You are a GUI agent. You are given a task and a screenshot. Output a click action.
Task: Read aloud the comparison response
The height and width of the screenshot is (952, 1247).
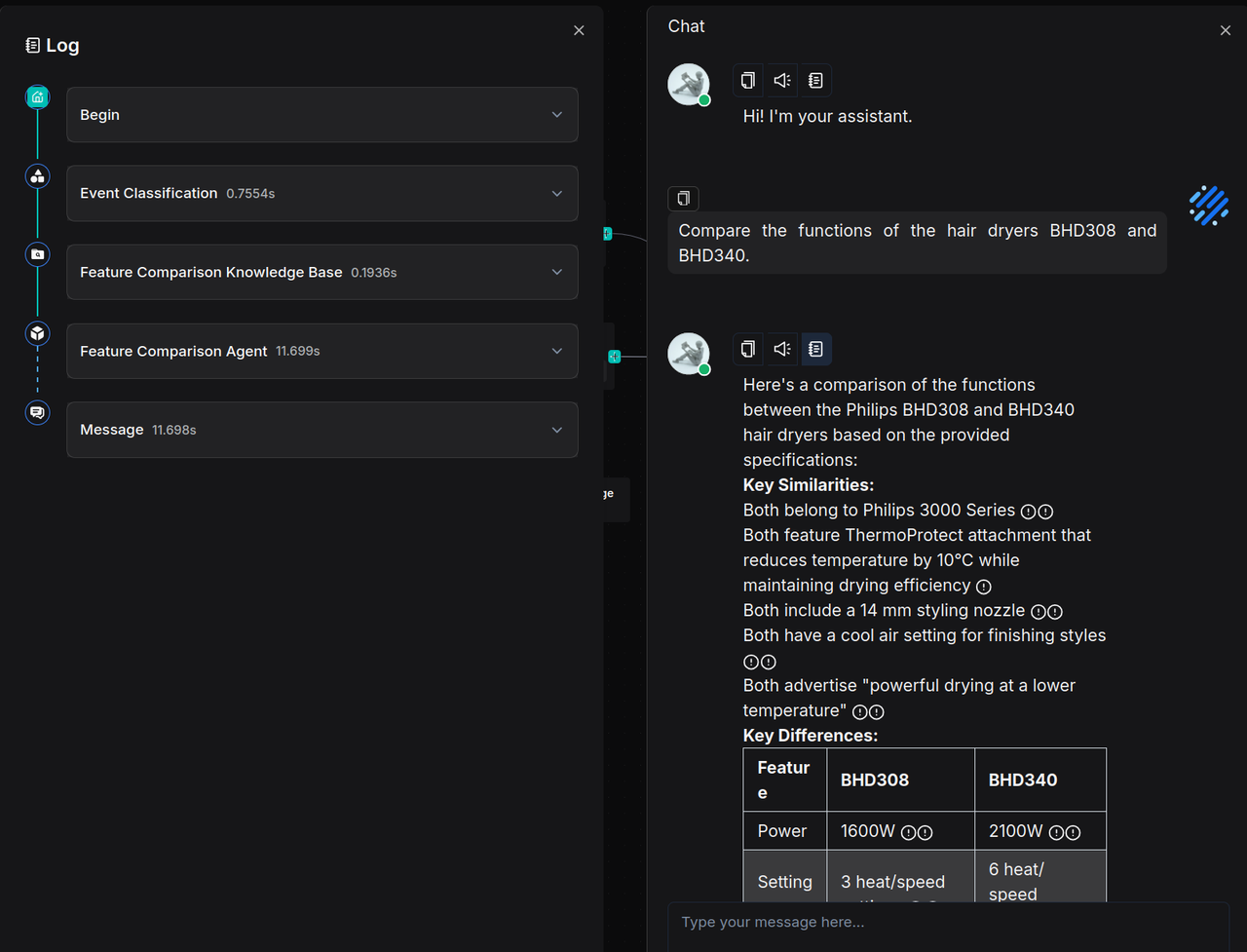click(x=782, y=349)
